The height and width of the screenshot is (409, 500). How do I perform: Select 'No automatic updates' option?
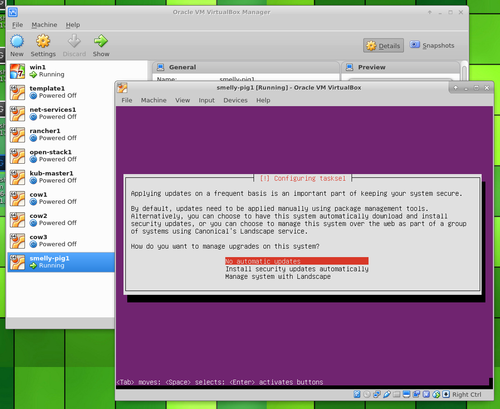pyautogui.click(x=297, y=261)
